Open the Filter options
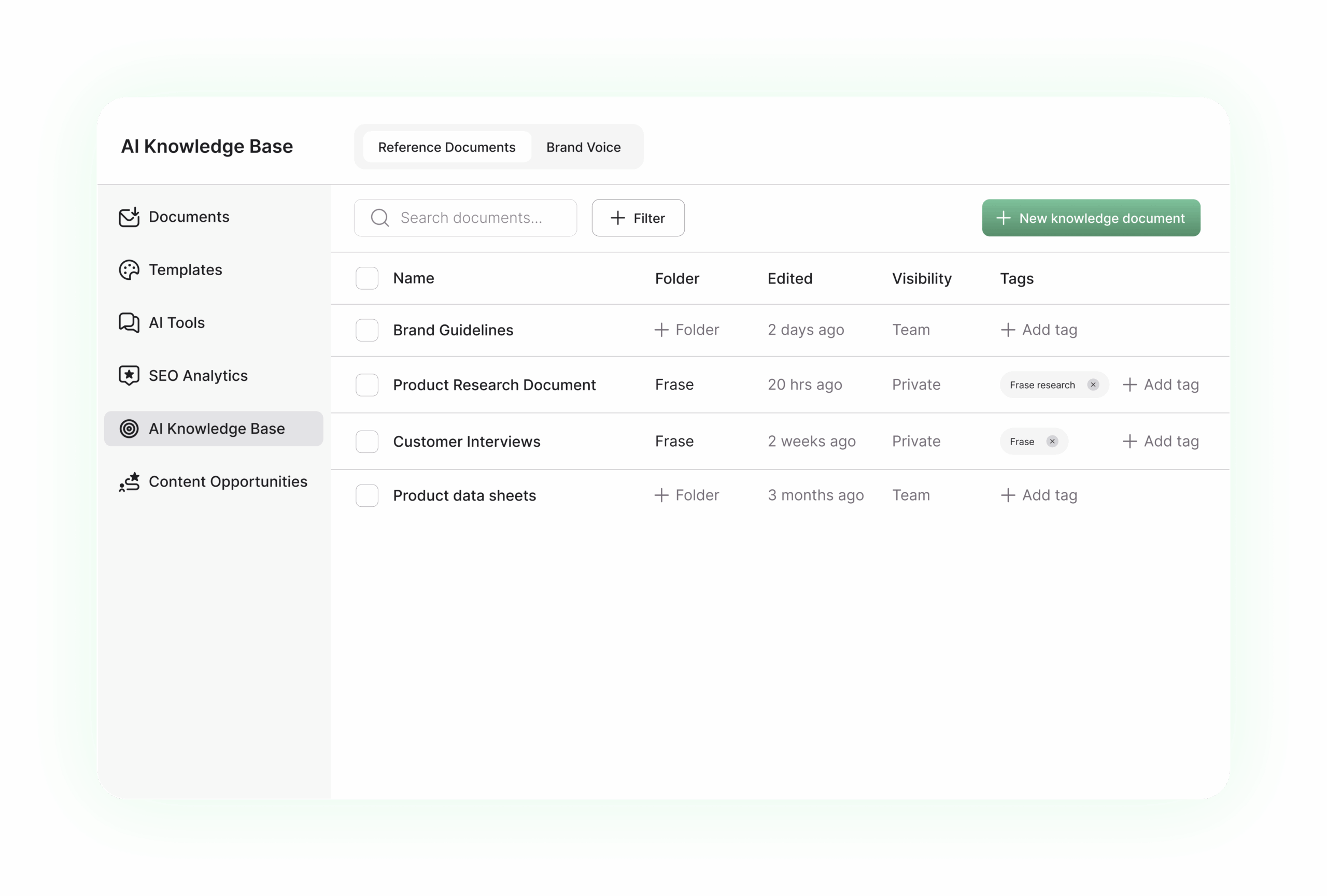Screen dimensions: 1327x896 (638, 218)
